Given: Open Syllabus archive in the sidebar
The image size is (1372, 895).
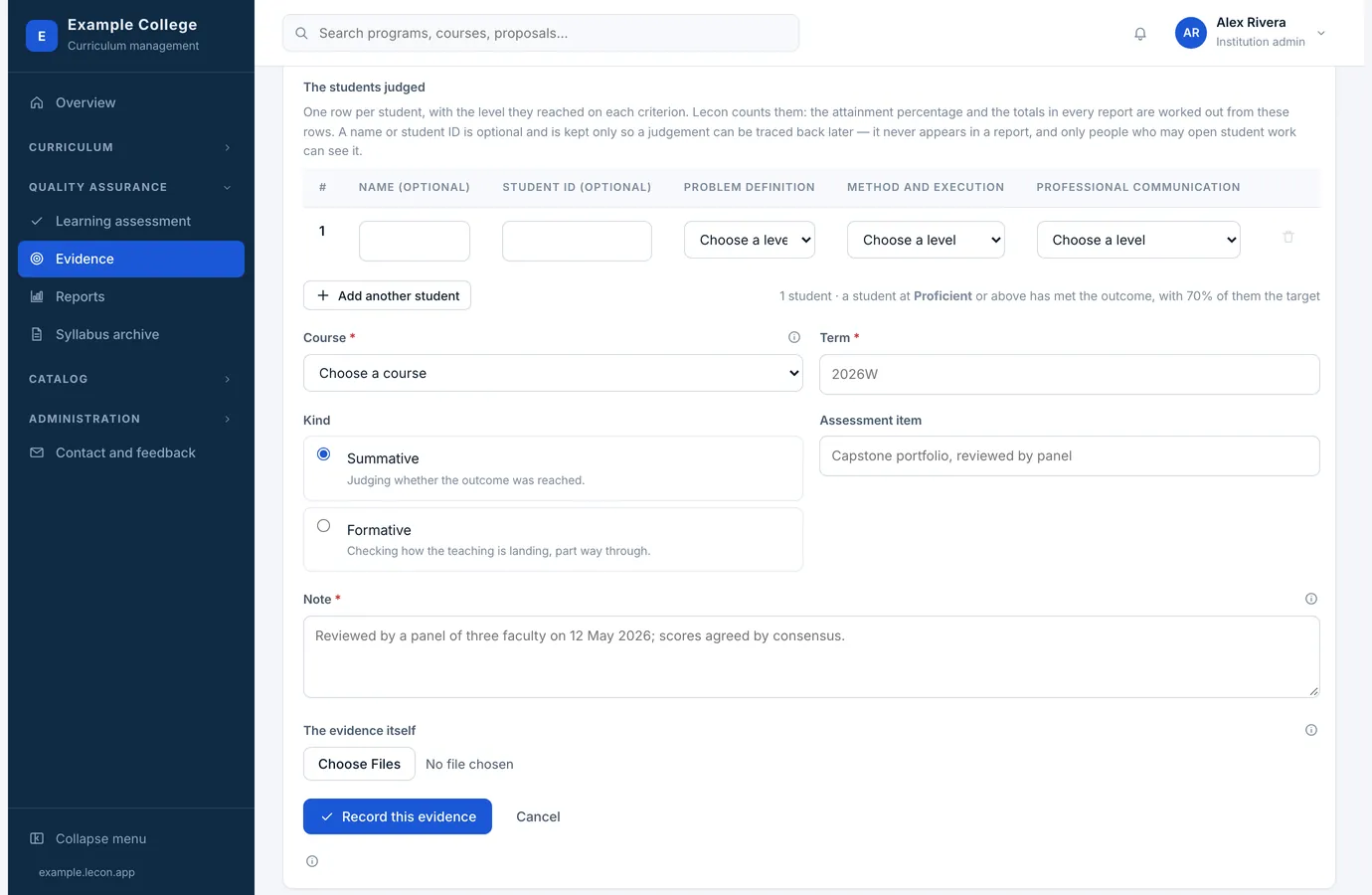Looking at the screenshot, I should (130, 334).
